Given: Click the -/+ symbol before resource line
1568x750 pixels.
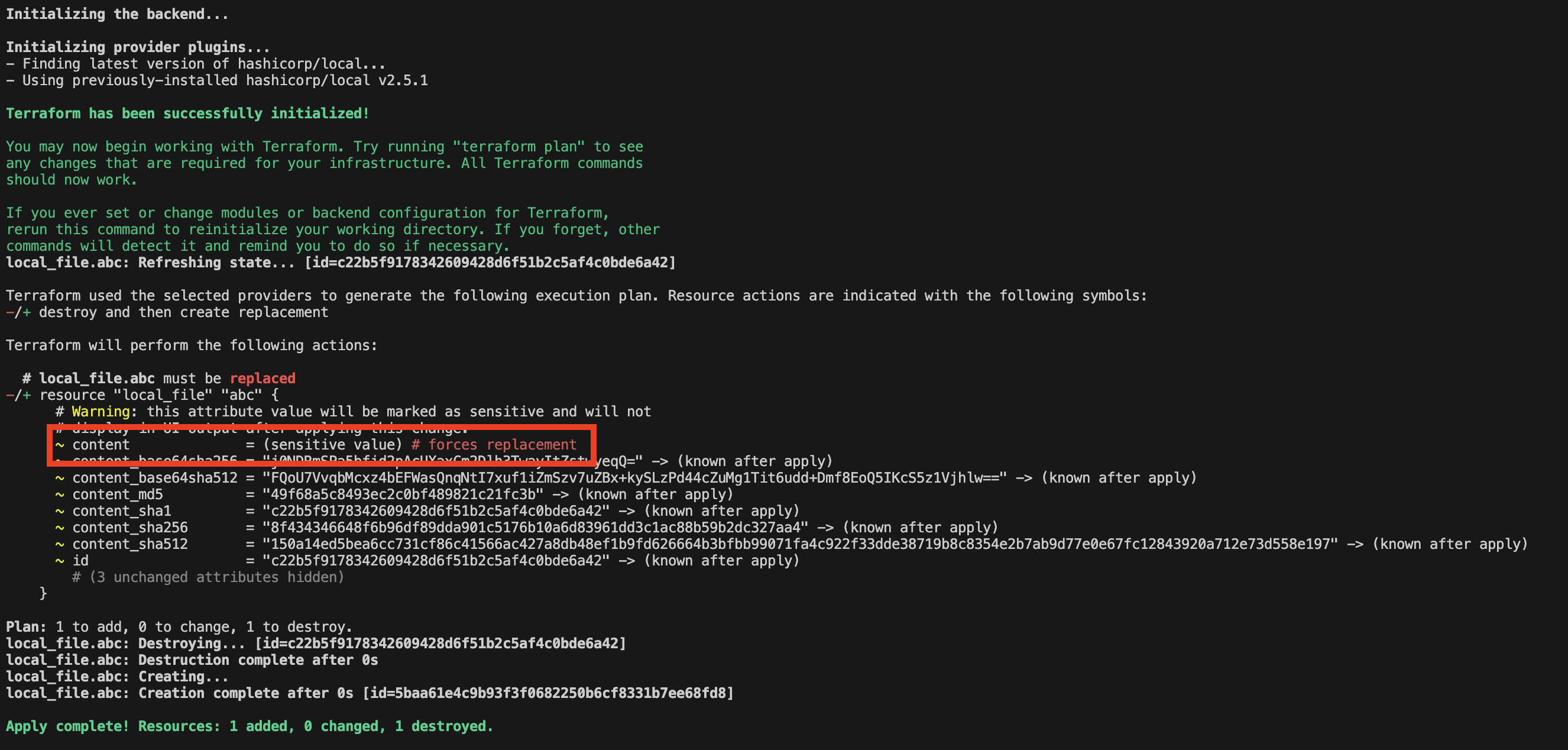Looking at the screenshot, I should (x=18, y=395).
